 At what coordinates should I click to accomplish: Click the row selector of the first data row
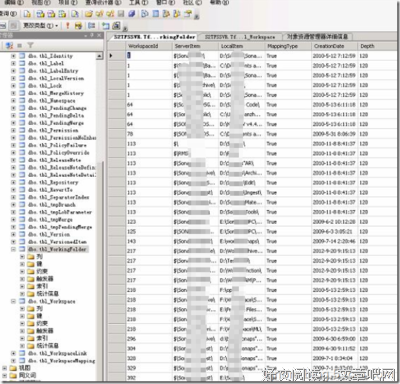[117, 56]
